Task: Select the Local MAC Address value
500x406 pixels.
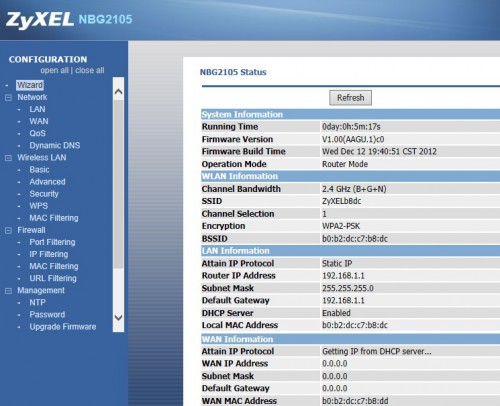Action: pyautogui.click(x=355, y=325)
